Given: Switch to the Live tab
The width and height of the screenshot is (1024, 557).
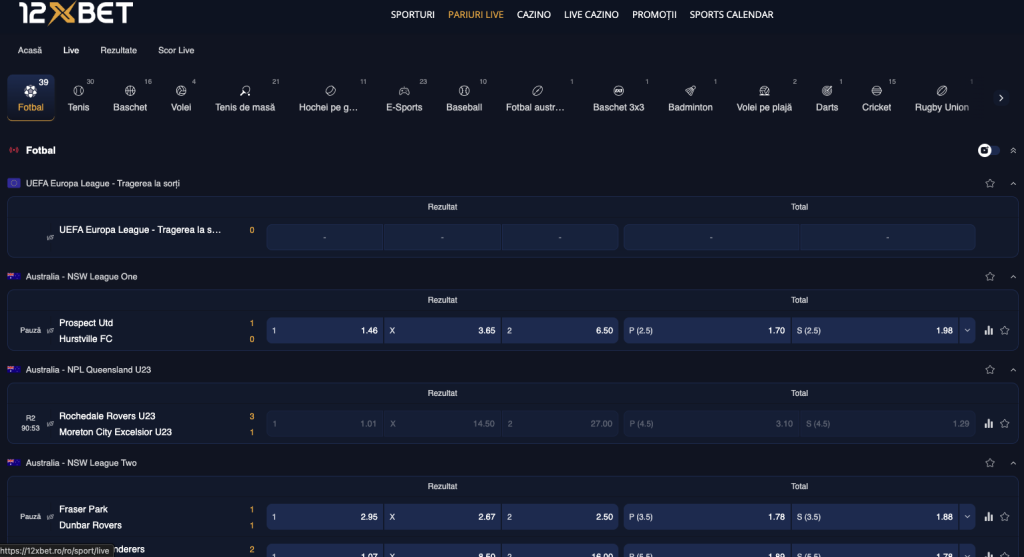Looking at the screenshot, I should click(x=71, y=50).
